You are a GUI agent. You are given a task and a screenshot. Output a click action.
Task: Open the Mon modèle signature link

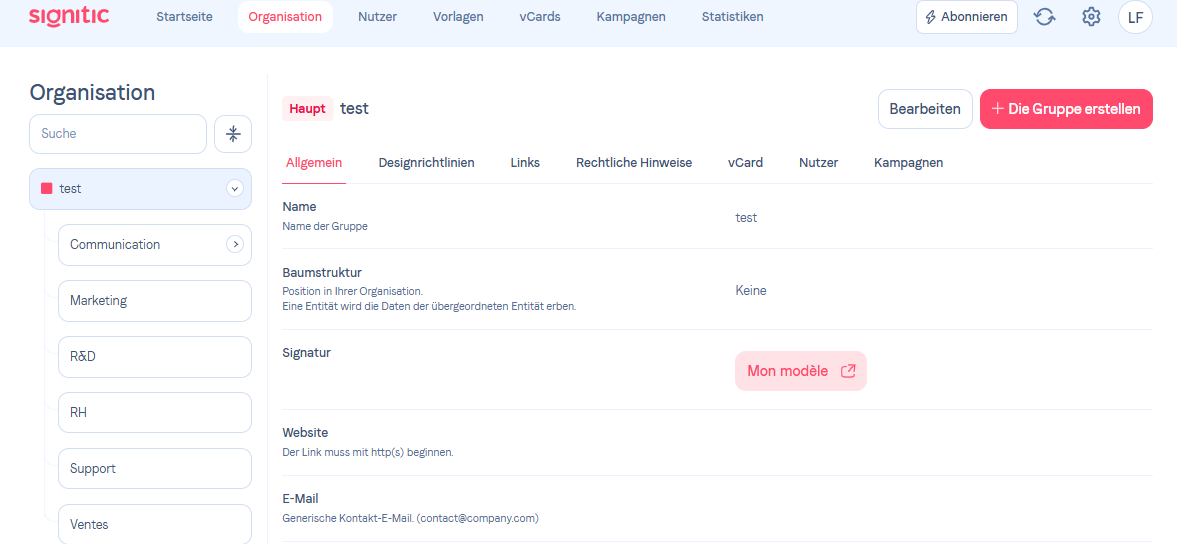coord(800,371)
